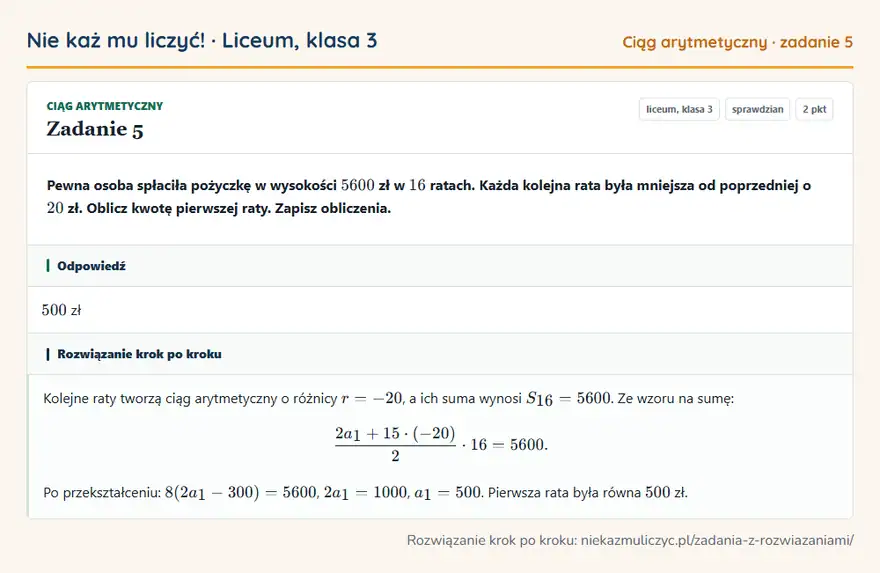Viewport: 880px width, 573px height.
Task: Click the green bar marker beside Odpowiedź
Action: tap(48, 265)
